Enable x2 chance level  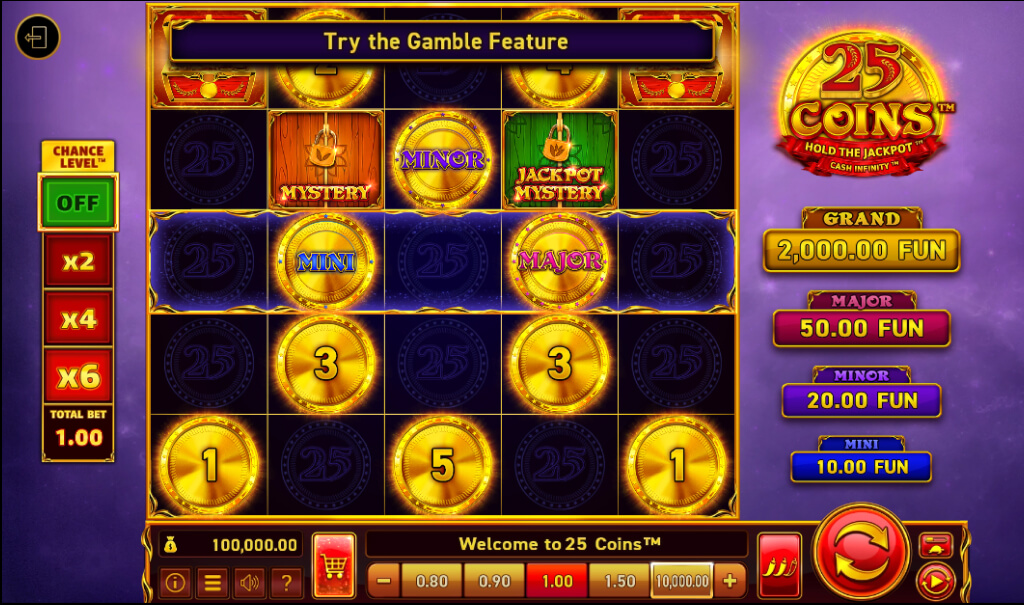[x=78, y=261]
